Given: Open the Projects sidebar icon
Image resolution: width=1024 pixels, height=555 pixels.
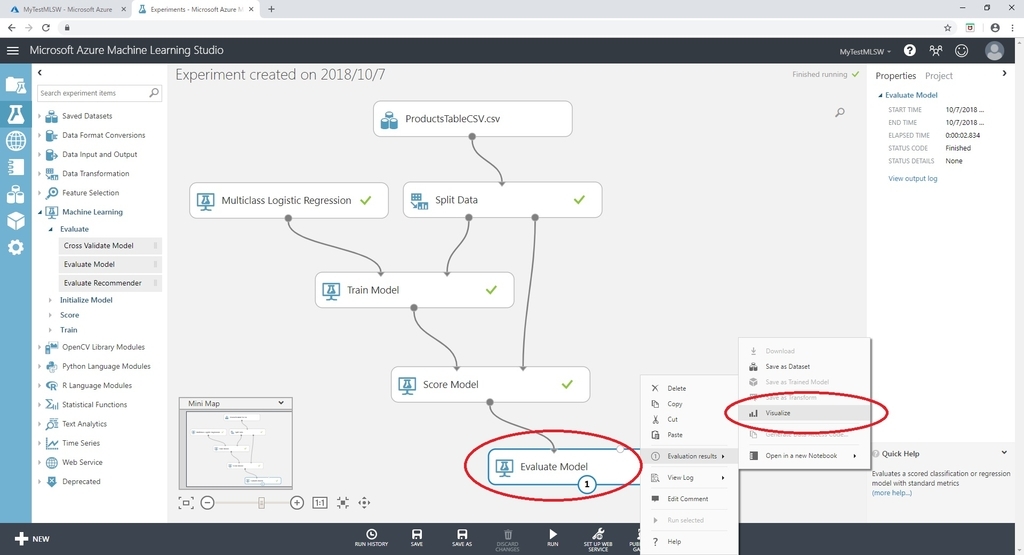Looking at the screenshot, I should click(16, 86).
